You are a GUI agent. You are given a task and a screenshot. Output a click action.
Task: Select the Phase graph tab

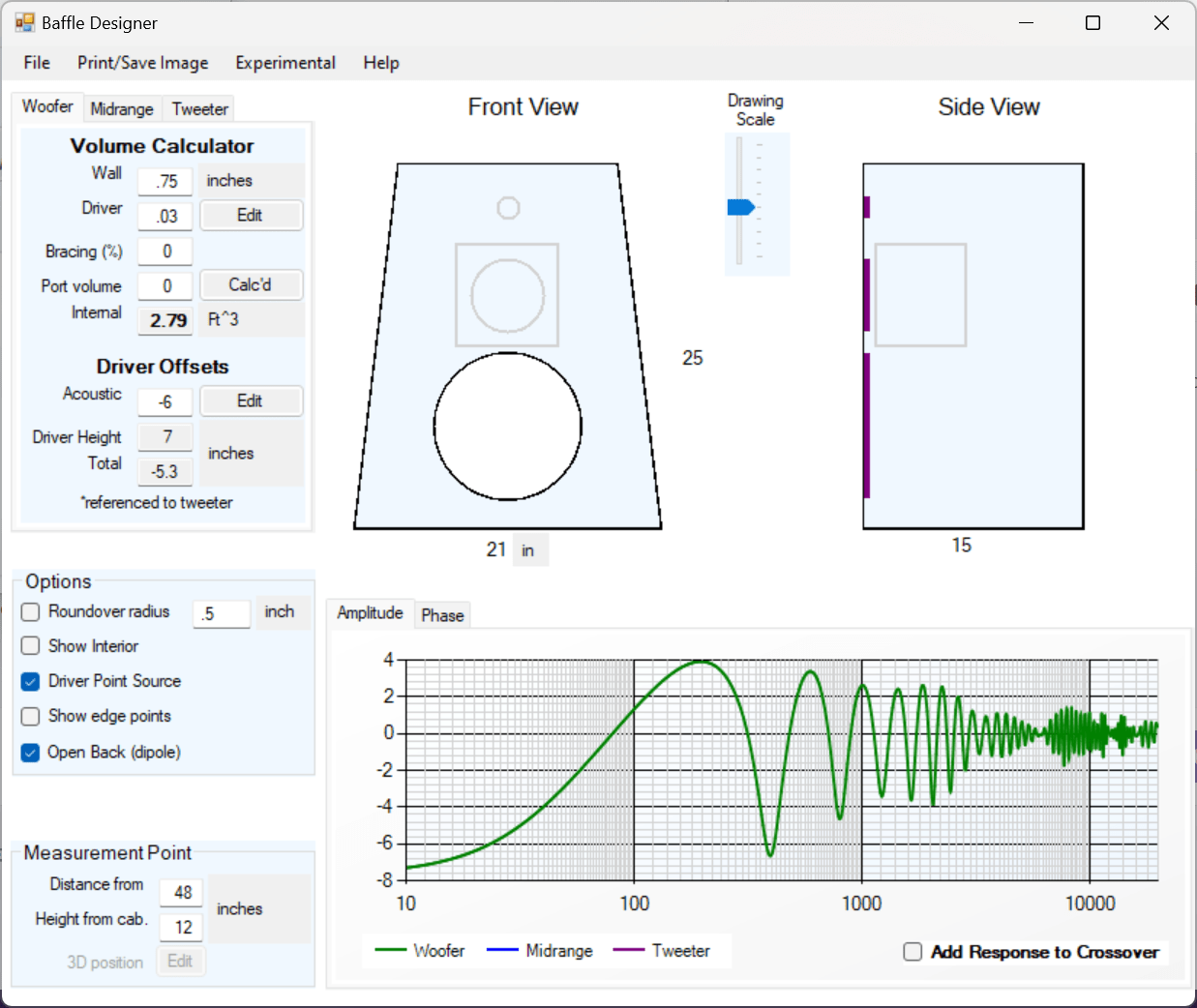[442, 615]
